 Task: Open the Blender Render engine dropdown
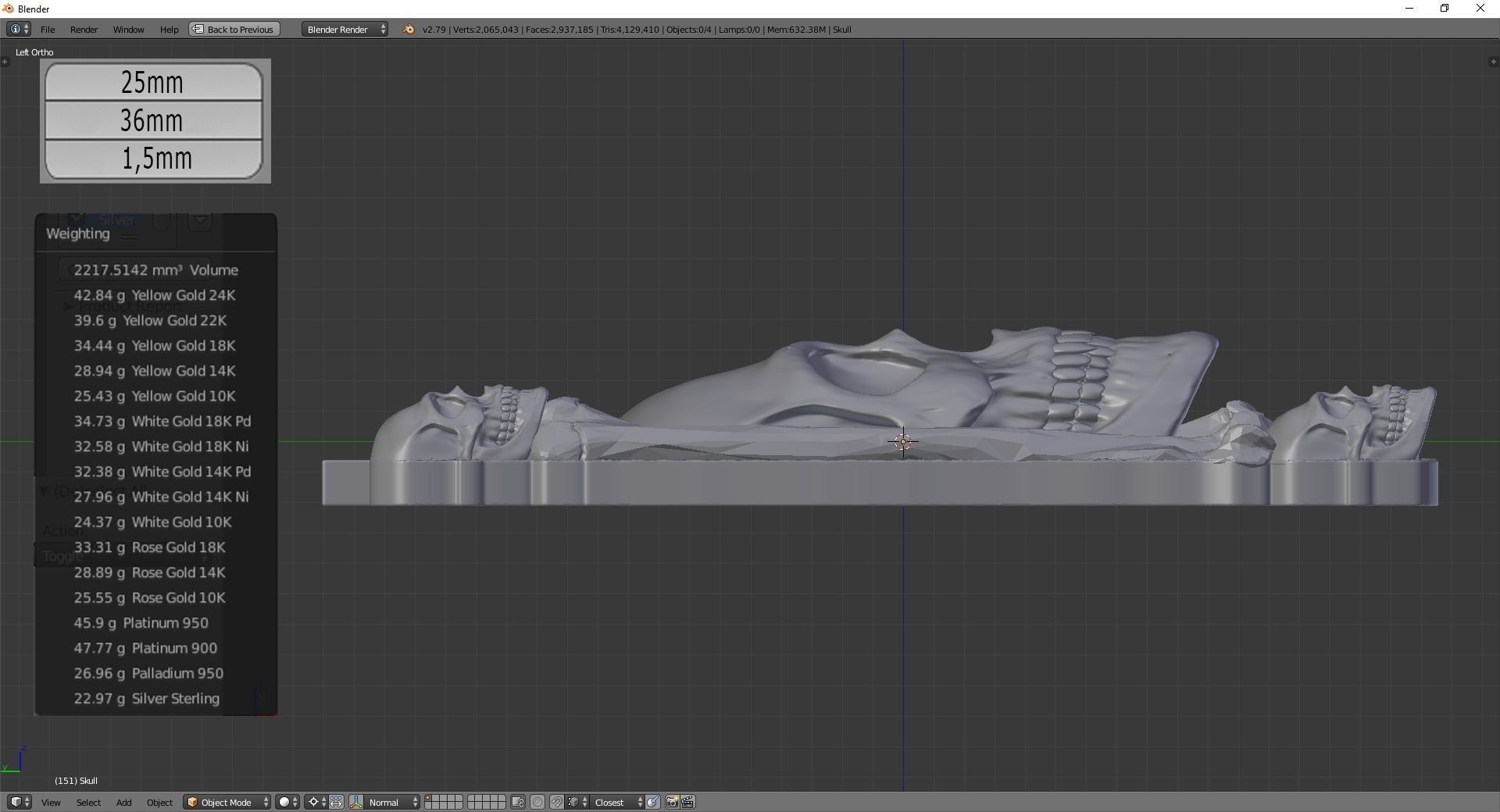[x=345, y=29]
